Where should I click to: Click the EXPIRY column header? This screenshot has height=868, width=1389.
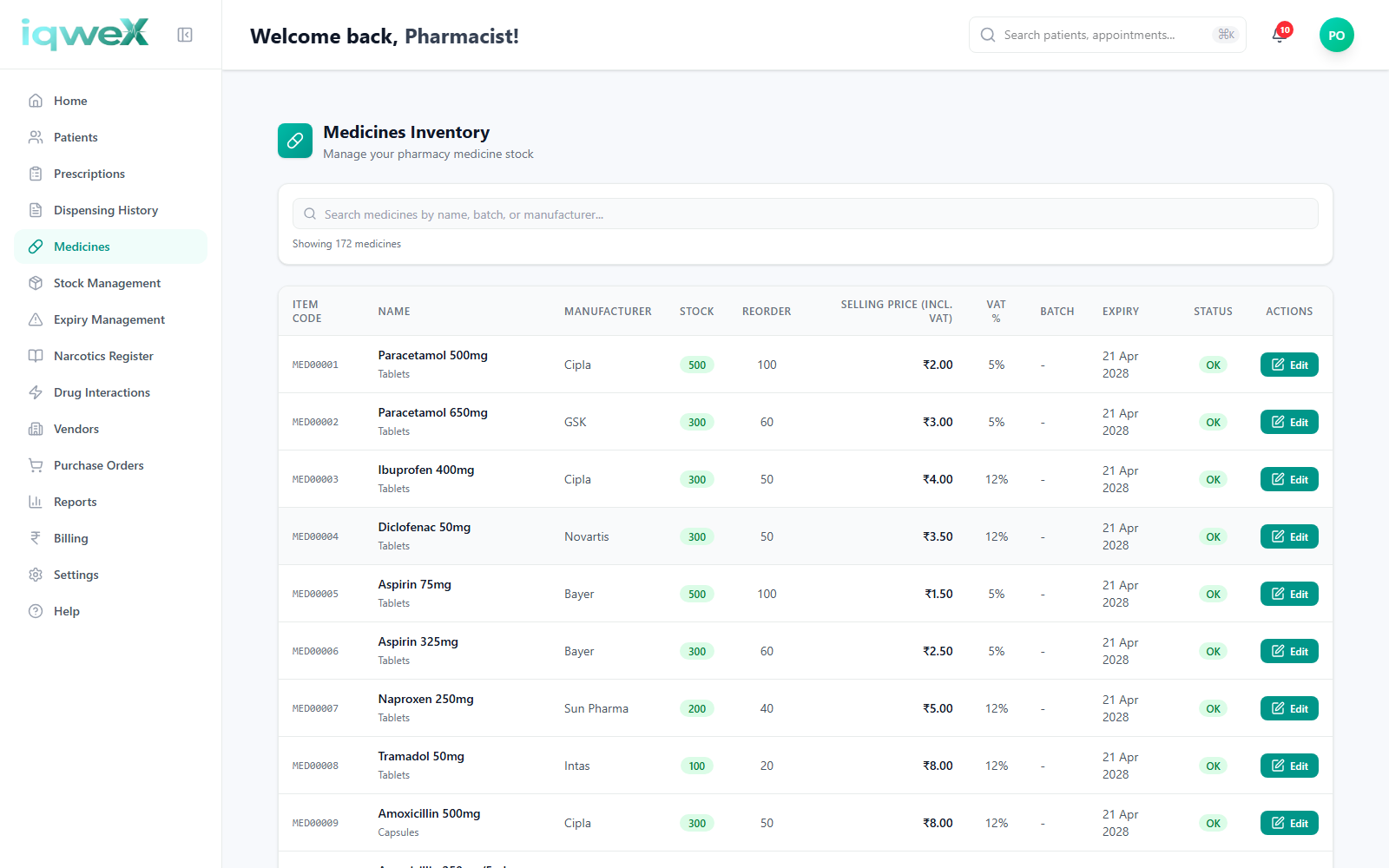click(1120, 312)
